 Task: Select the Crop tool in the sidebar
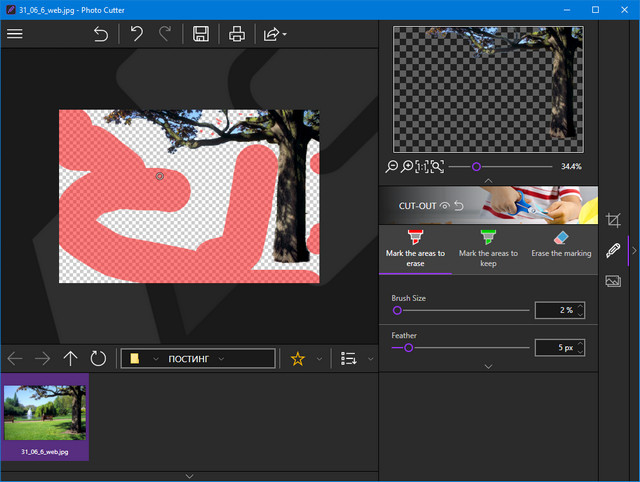click(614, 219)
